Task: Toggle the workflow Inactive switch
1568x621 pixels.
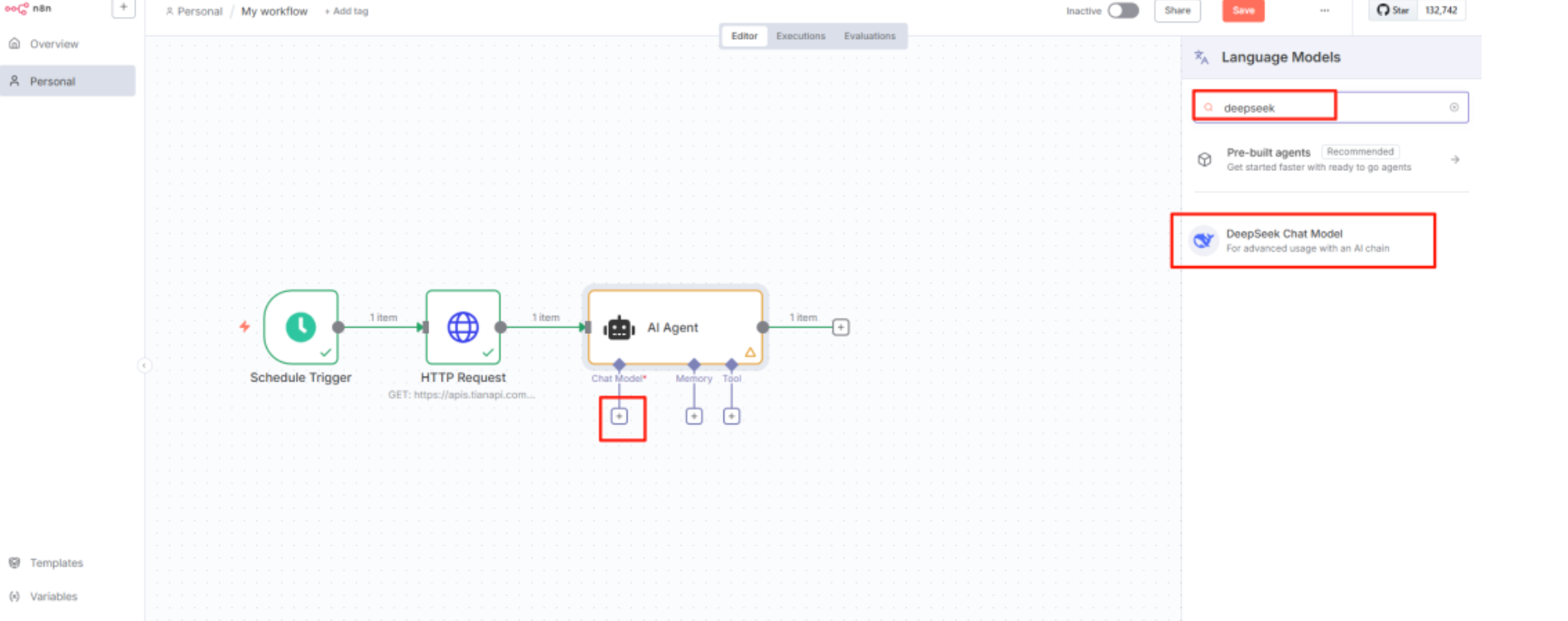Action: tap(1123, 10)
